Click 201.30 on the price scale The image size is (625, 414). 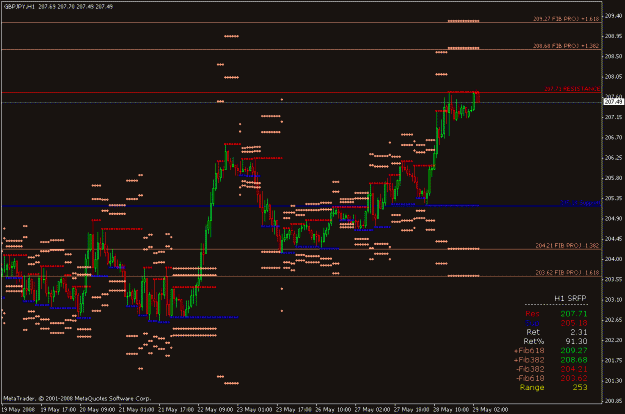click(613, 381)
